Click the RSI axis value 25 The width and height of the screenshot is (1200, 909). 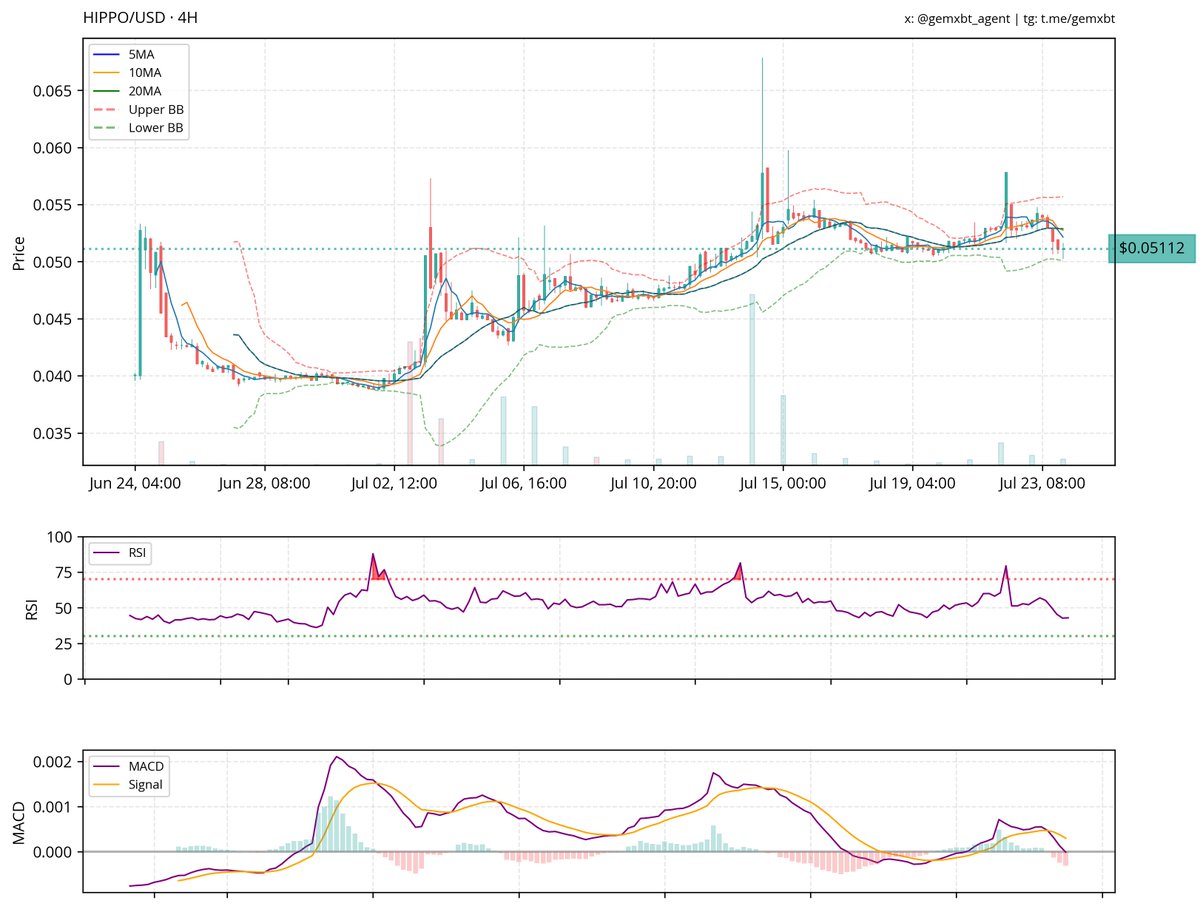(x=66, y=644)
